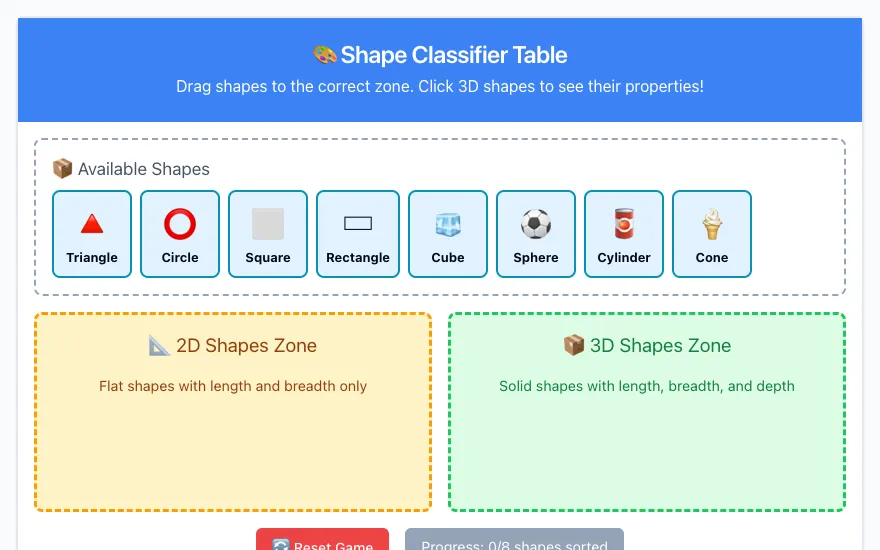Select the ice cream Cone icon
The height and width of the screenshot is (550, 880).
tap(712, 224)
